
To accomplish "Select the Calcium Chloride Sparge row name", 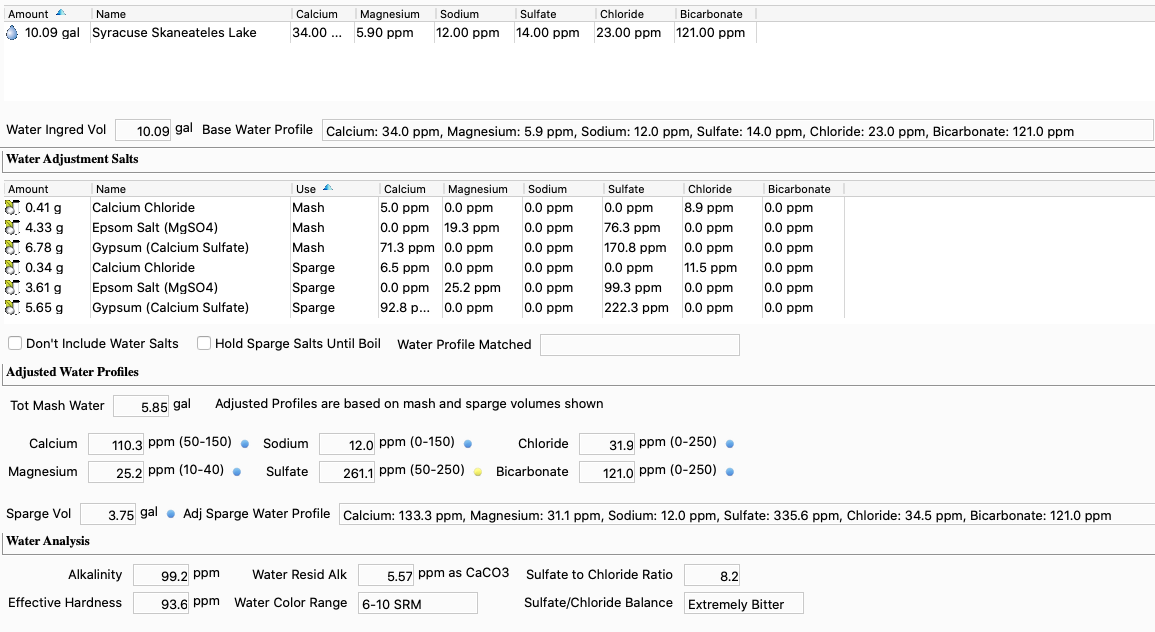I will [144, 267].
